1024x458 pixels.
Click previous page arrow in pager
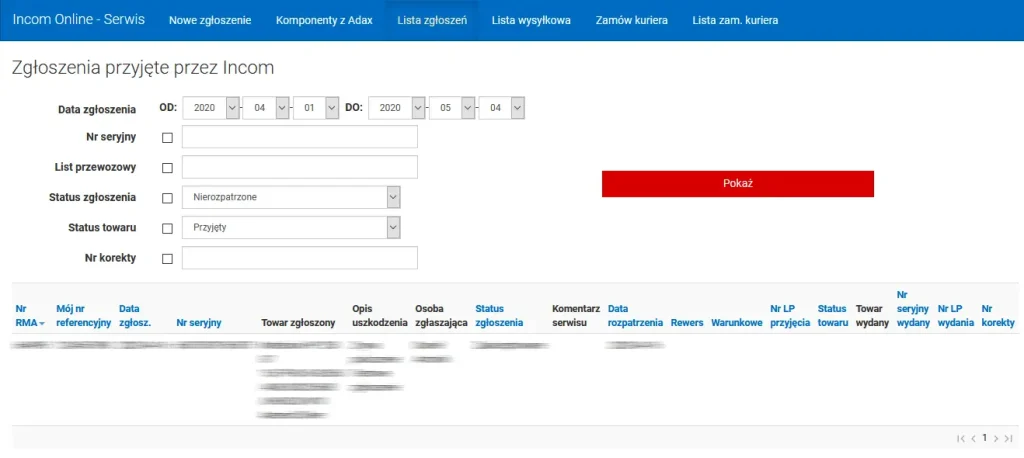(973, 438)
